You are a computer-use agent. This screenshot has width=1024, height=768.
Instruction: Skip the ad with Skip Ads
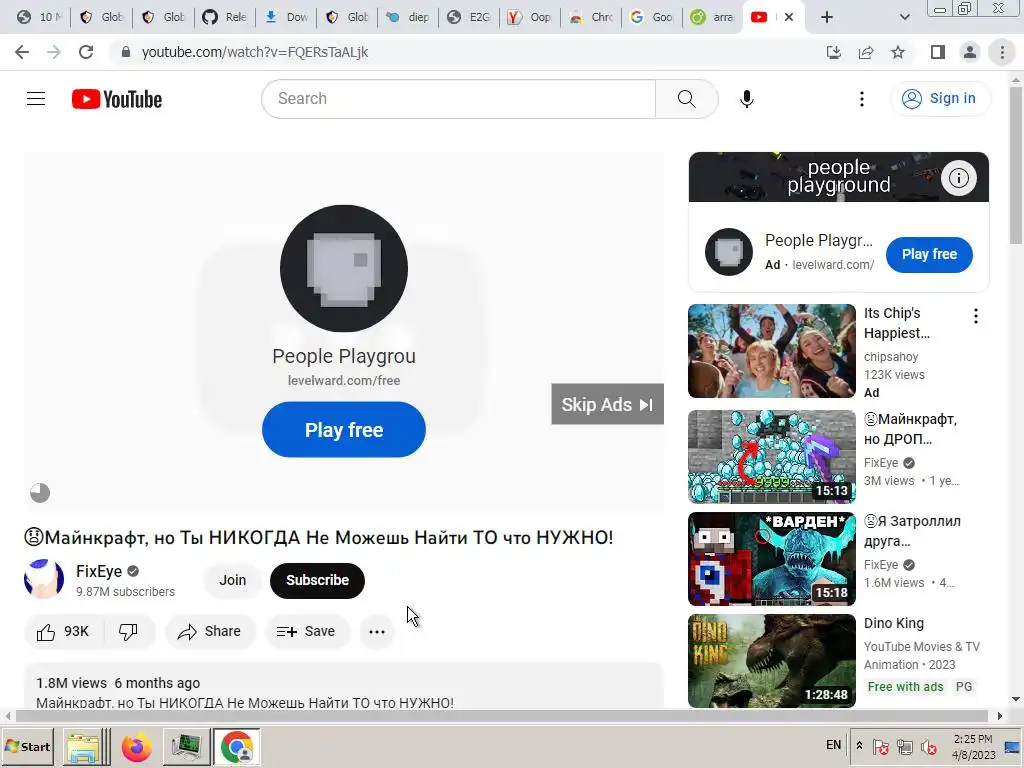tap(607, 404)
